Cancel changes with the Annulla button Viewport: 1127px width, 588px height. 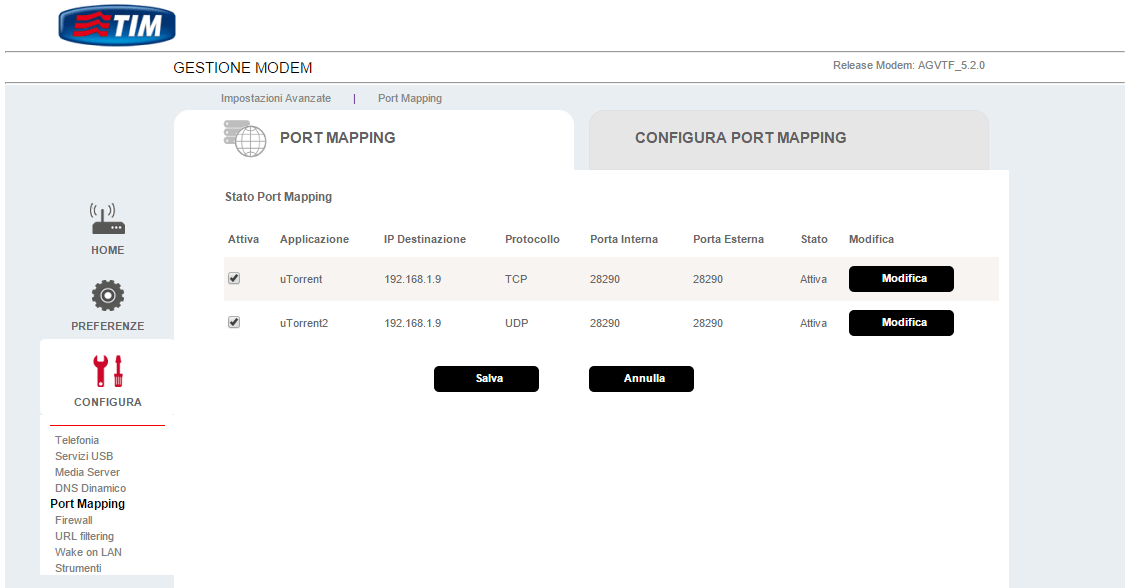point(641,379)
